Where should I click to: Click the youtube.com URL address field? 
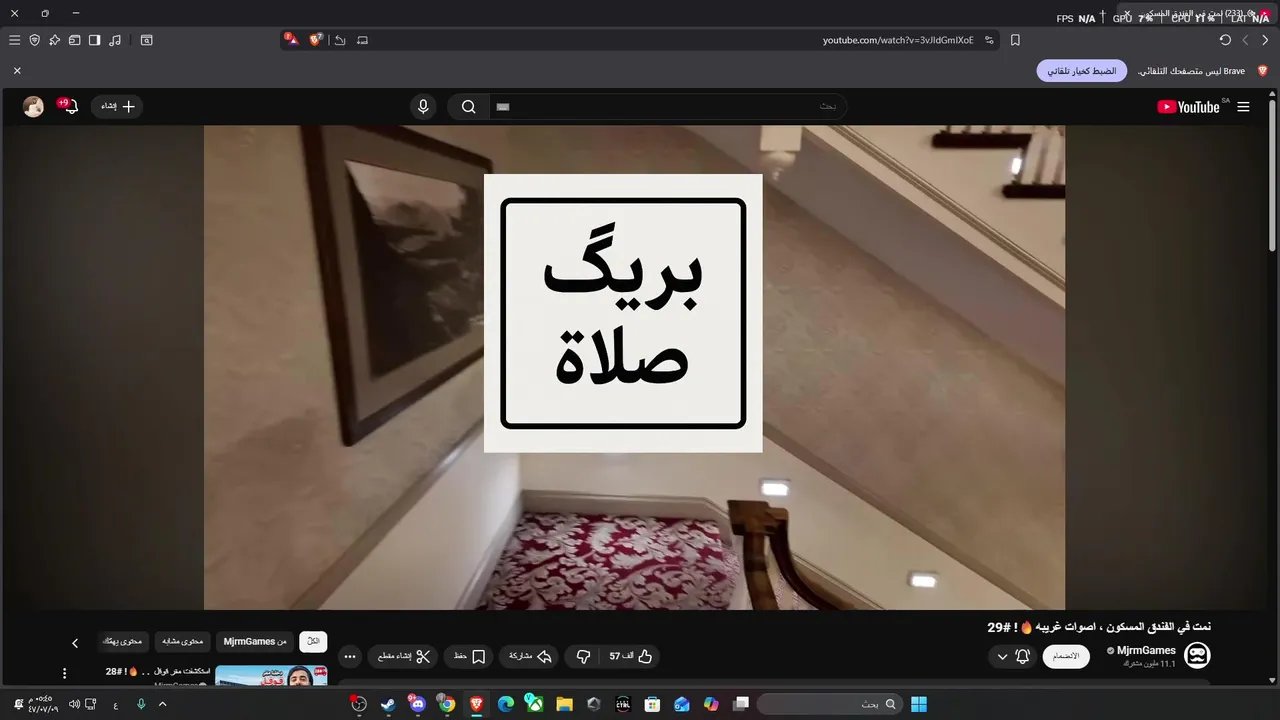point(898,40)
